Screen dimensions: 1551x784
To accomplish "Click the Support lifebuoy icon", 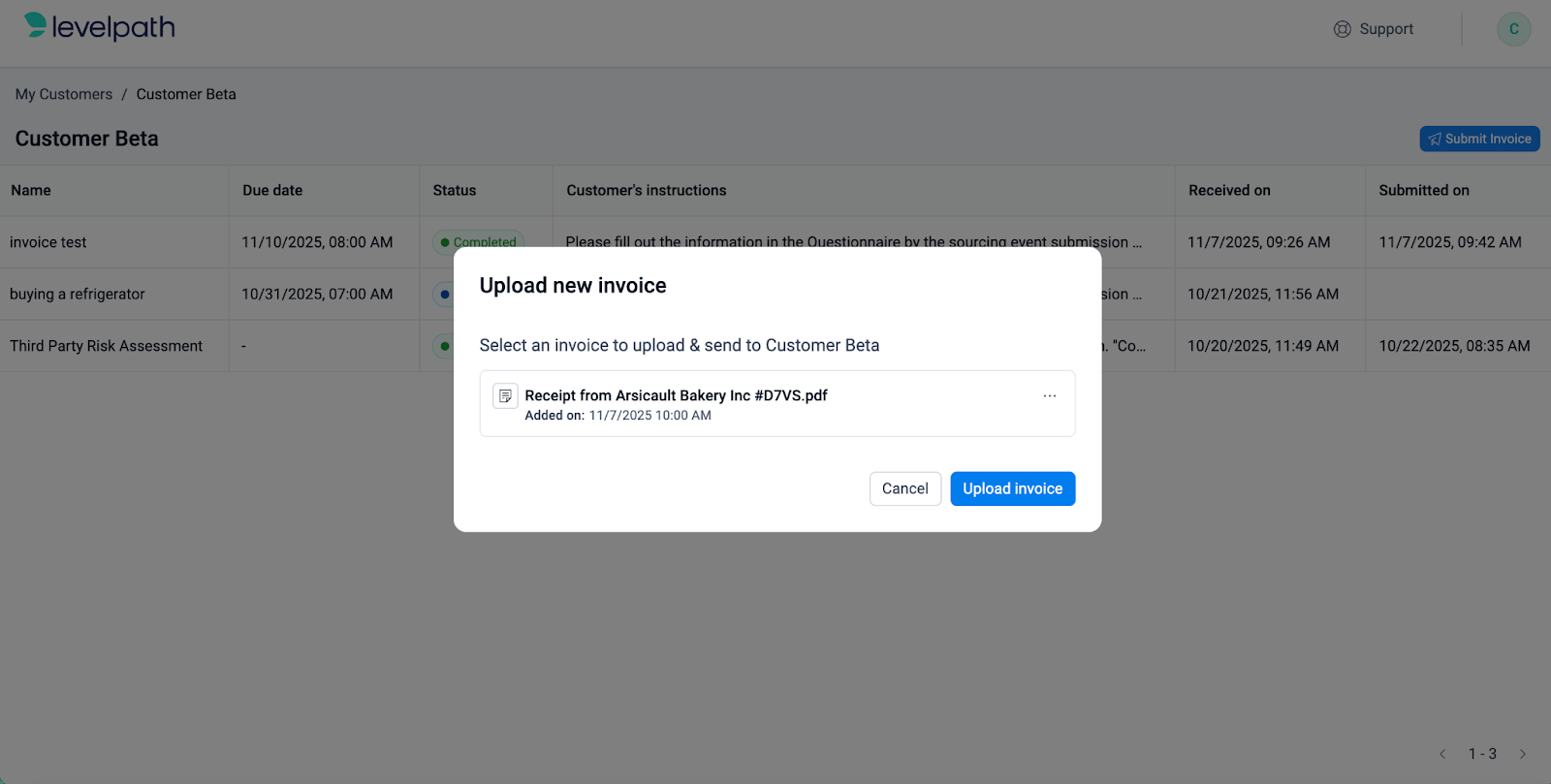I will 1342,29.
